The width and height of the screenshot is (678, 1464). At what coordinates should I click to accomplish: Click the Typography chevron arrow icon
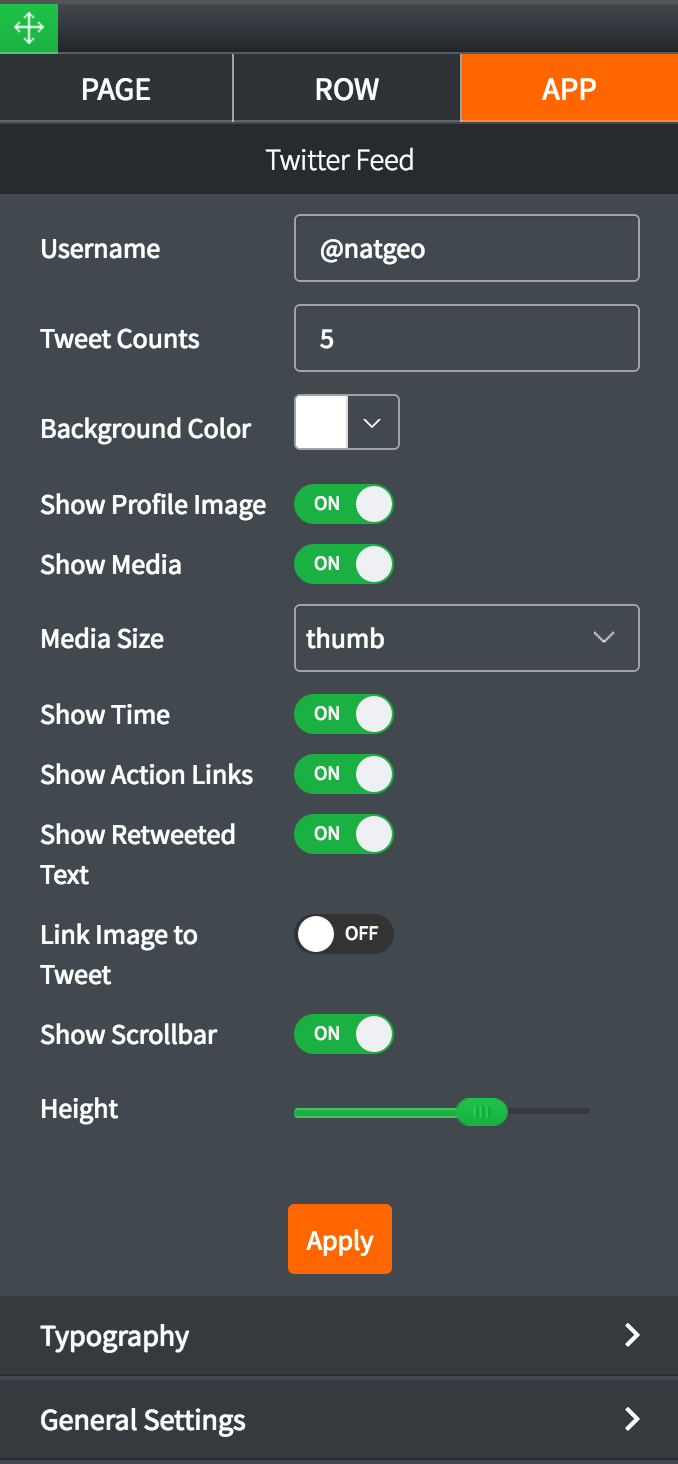point(631,1335)
